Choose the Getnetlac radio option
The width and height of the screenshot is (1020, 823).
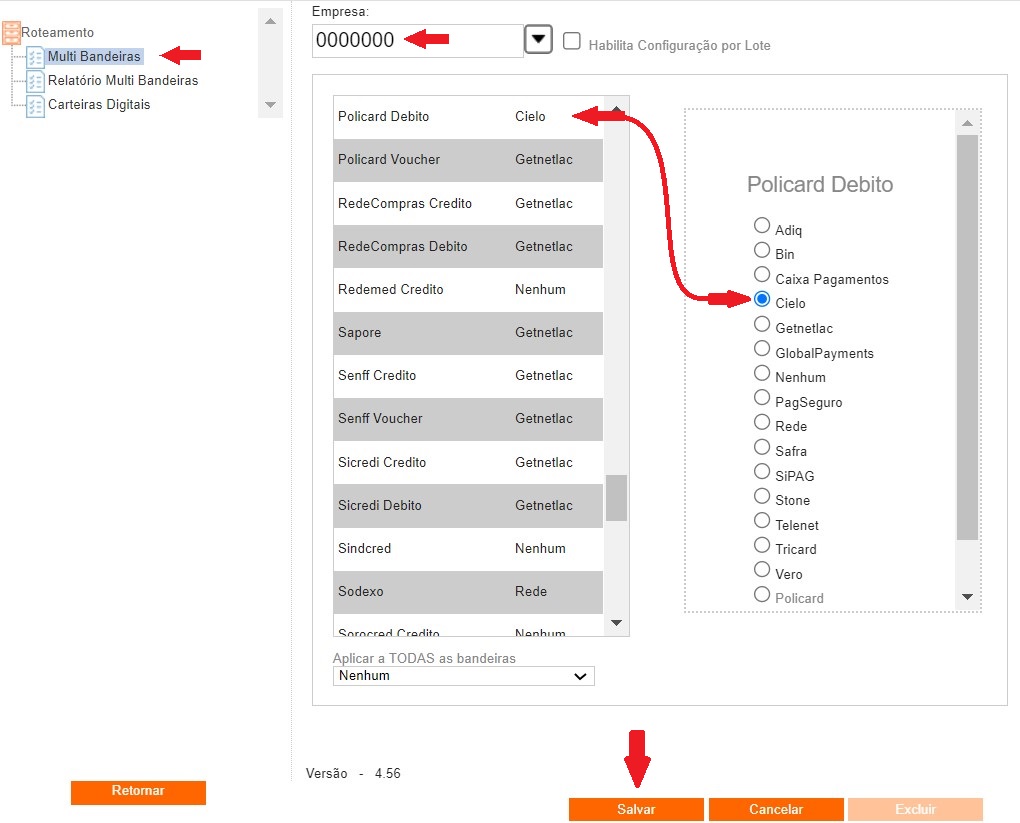(x=762, y=324)
